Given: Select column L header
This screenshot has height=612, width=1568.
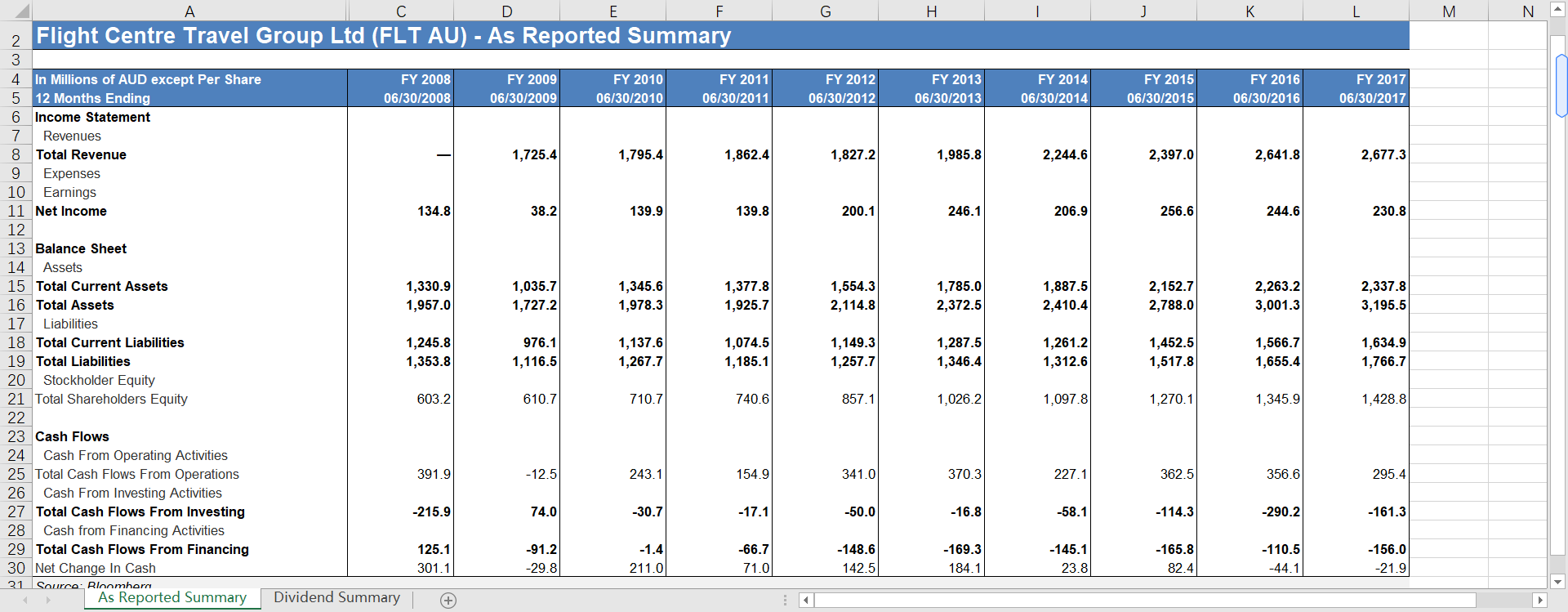Looking at the screenshot, I should tap(1356, 11).
